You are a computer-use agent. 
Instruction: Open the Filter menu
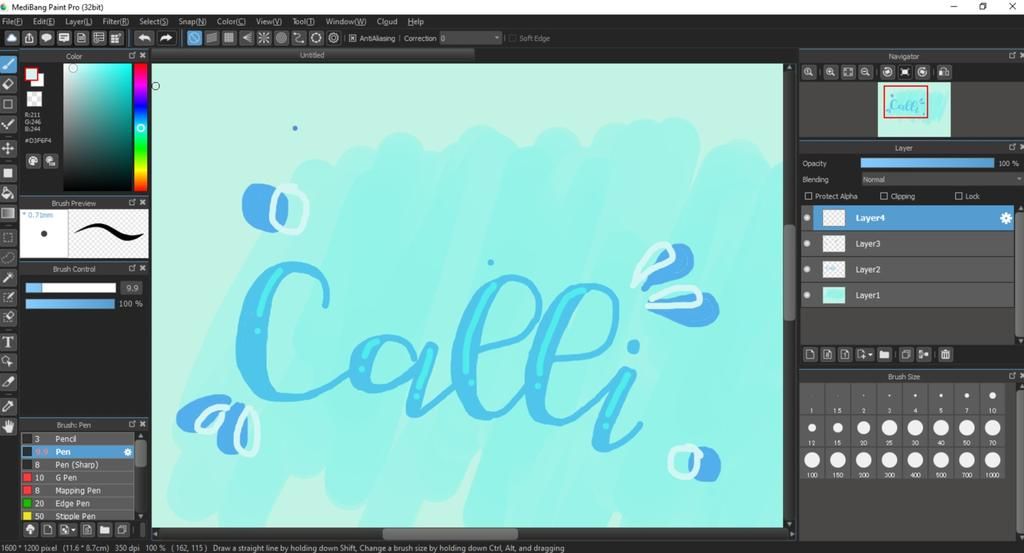click(116, 22)
